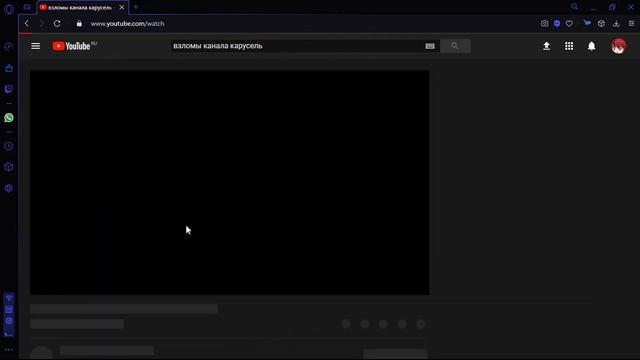640x360 pixels.
Task: Click the wifi-shaped icon in bottom sidebar group
Action: click(x=9, y=298)
